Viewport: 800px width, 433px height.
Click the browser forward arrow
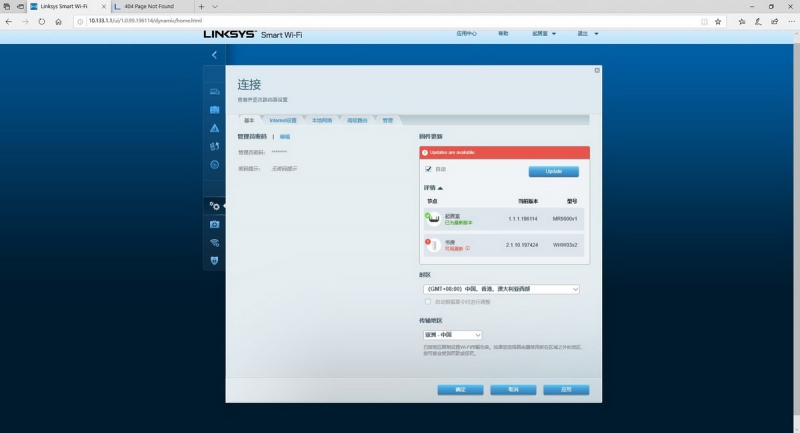(25, 21)
